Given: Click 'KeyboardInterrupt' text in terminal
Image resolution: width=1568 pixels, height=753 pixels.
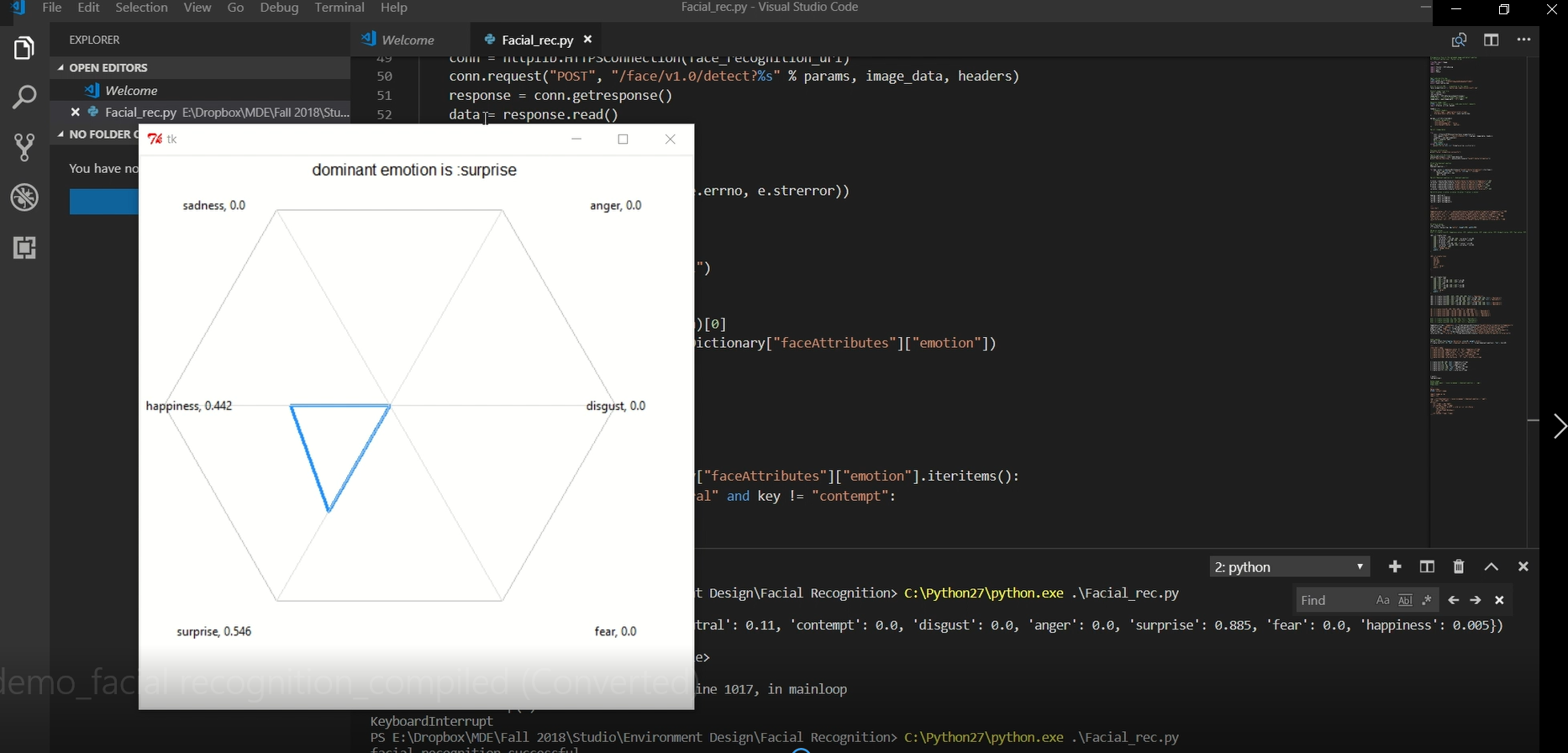Looking at the screenshot, I should click(432, 721).
